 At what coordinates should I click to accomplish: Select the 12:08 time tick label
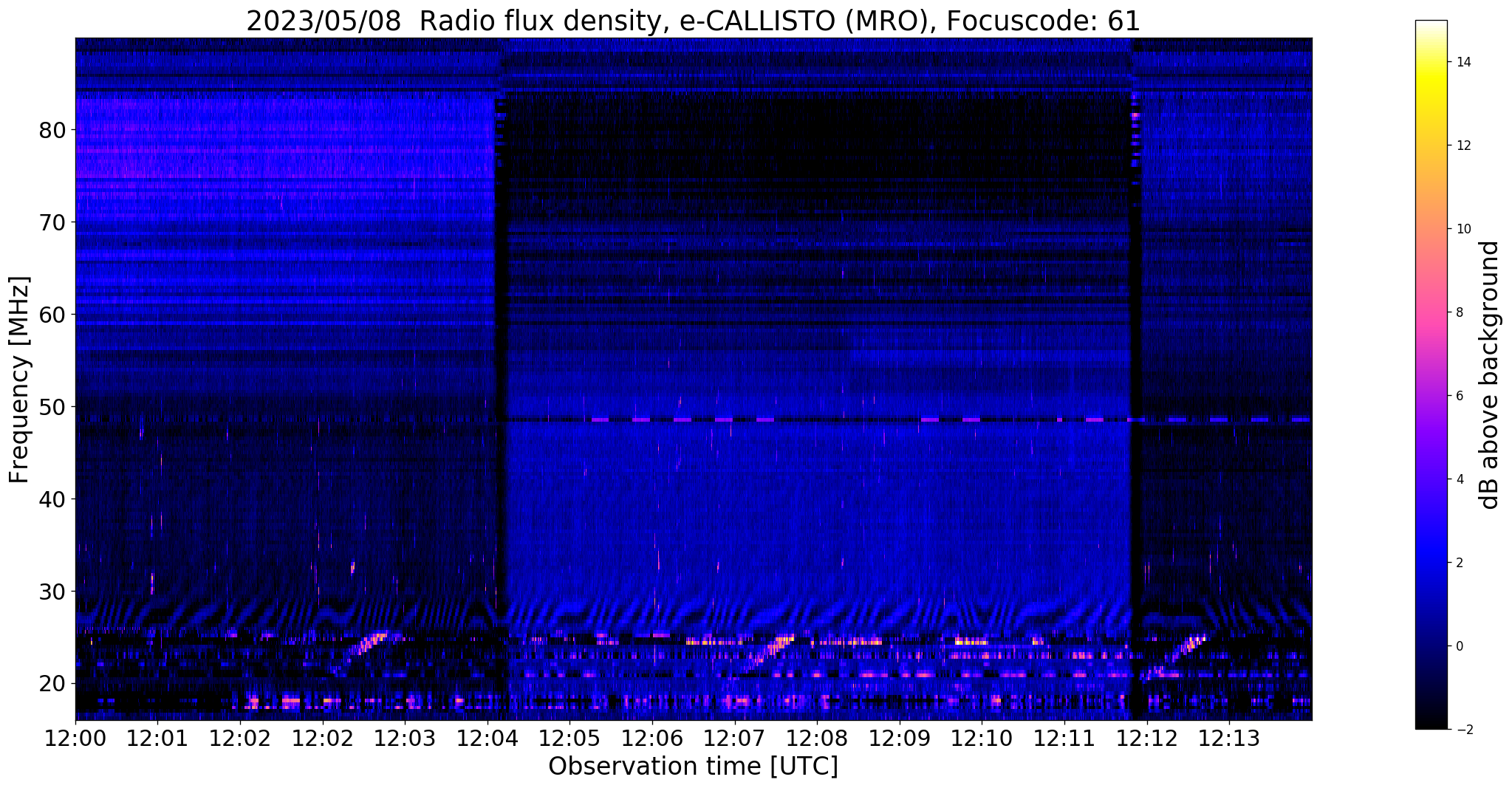pyautogui.click(x=817, y=738)
